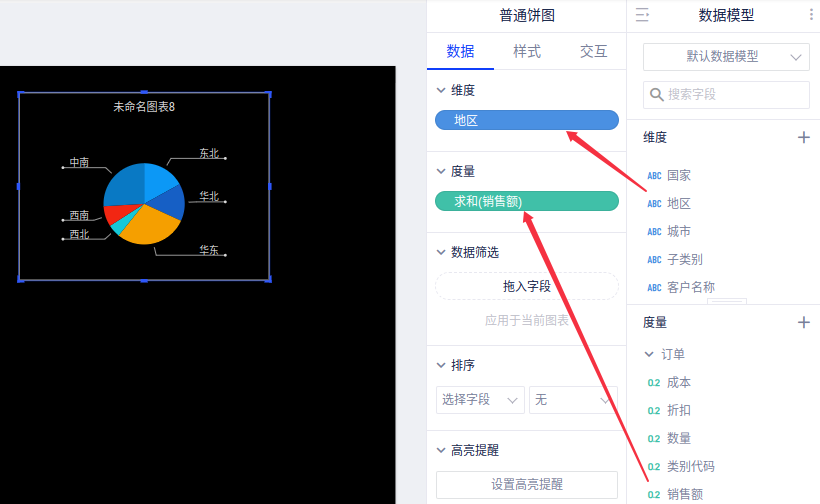The height and width of the screenshot is (504, 820).
Task: Click the 0.2 numeric icon beside 销售额
Action: [x=654, y=494]
